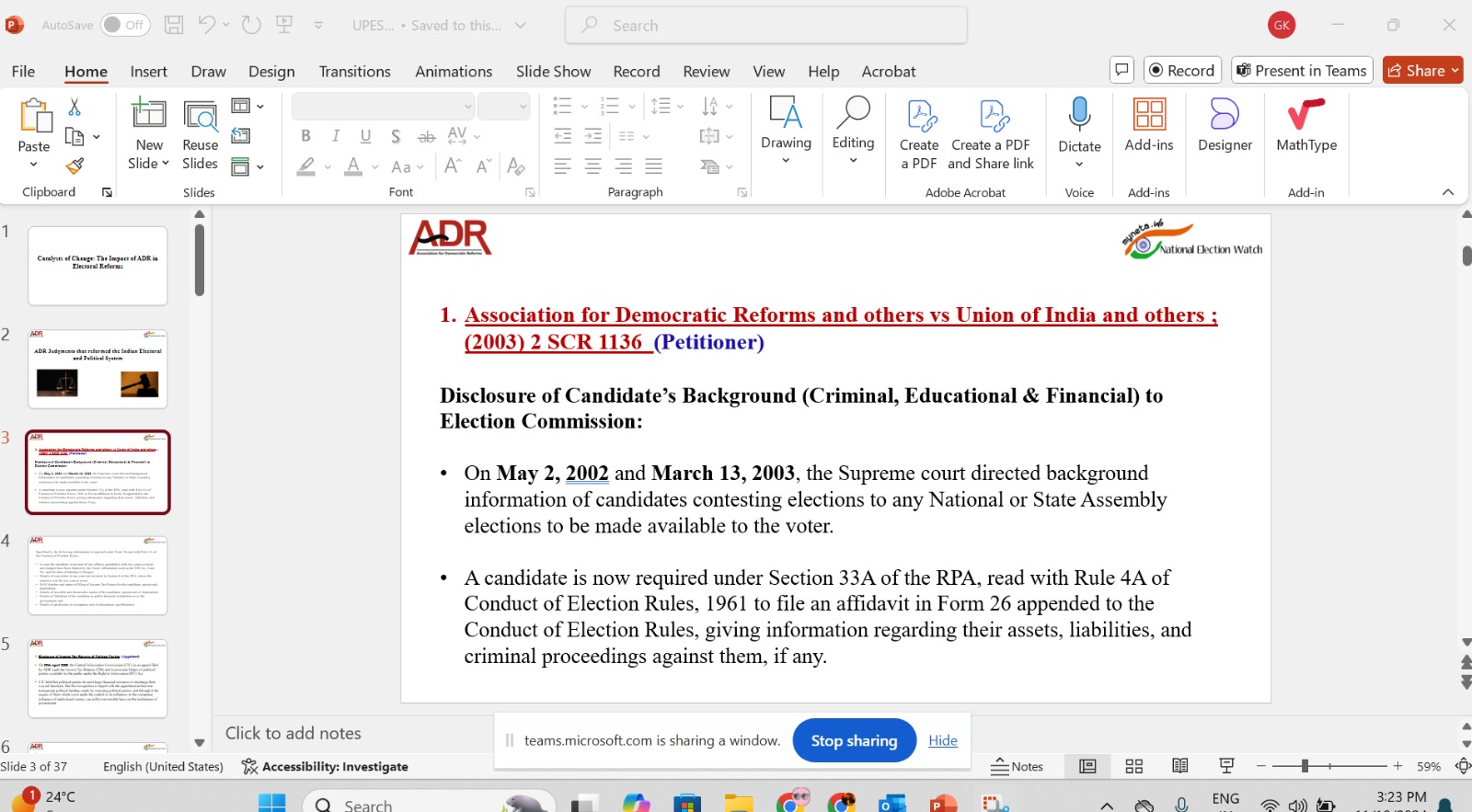The height and width of the screenshot is (812, 1472).
Task: Switch to the Transitions tab
Action: pos(354,71)
